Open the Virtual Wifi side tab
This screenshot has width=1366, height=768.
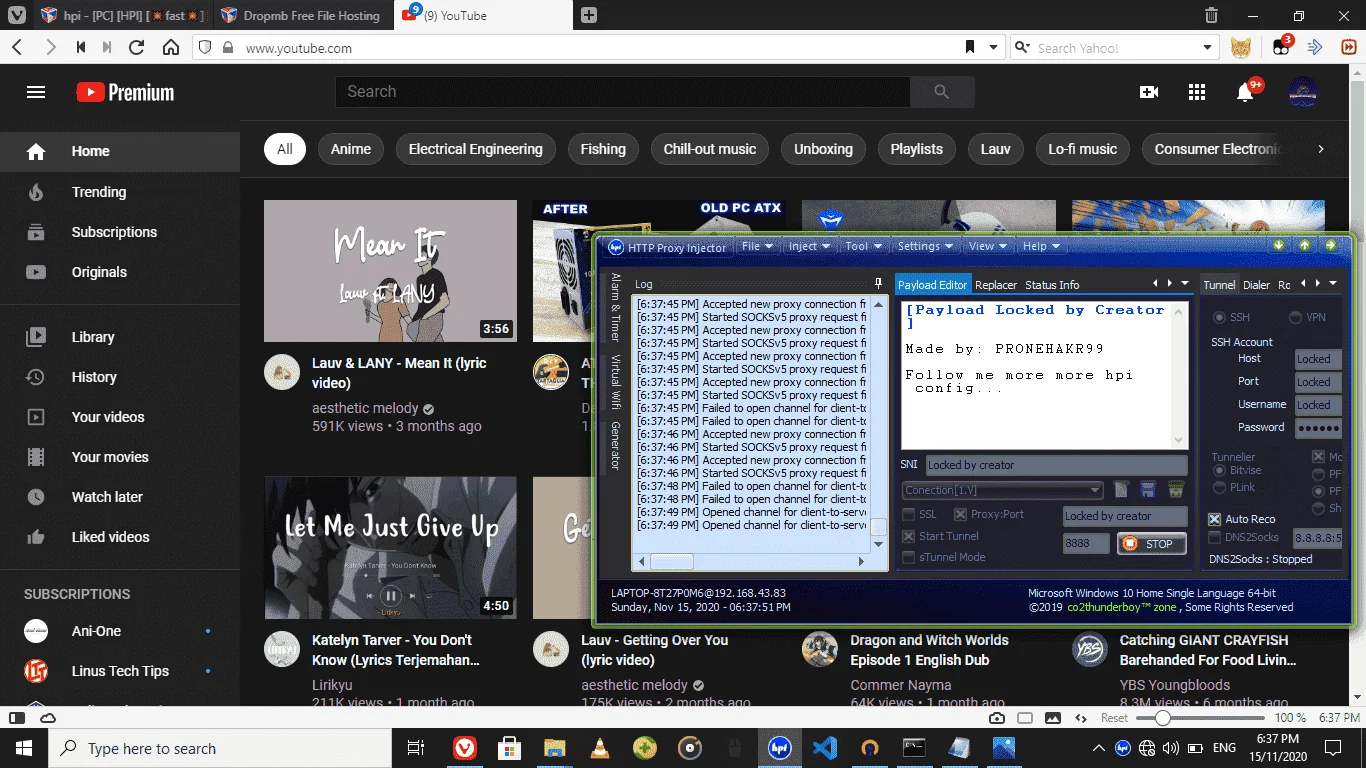coord(616,383)
